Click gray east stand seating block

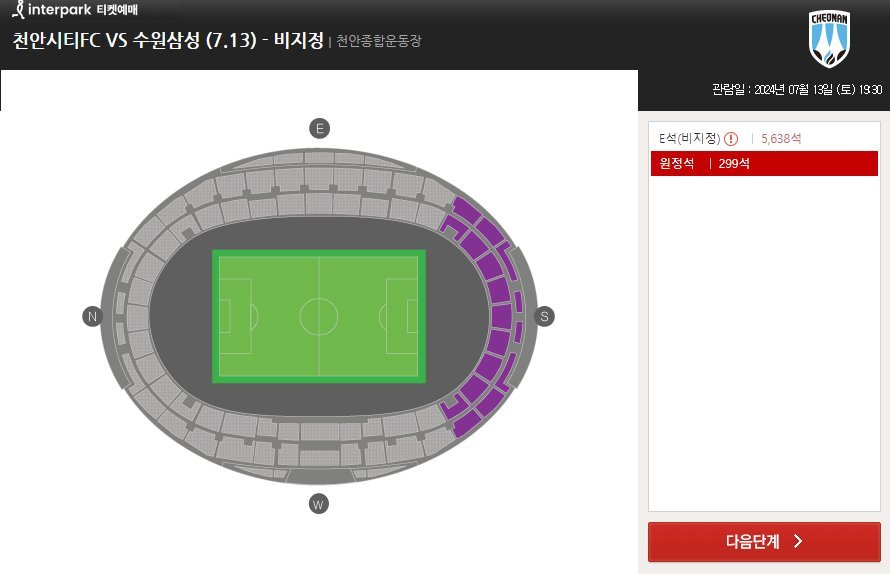(x=320, y=181)
